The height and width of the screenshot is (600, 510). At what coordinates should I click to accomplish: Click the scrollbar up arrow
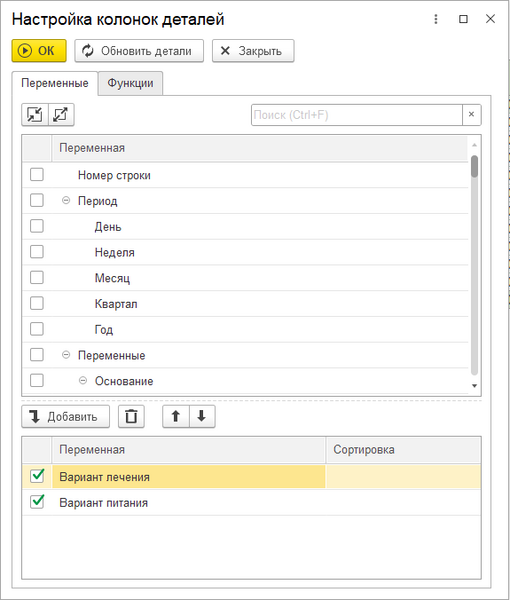tap(474, 145)
